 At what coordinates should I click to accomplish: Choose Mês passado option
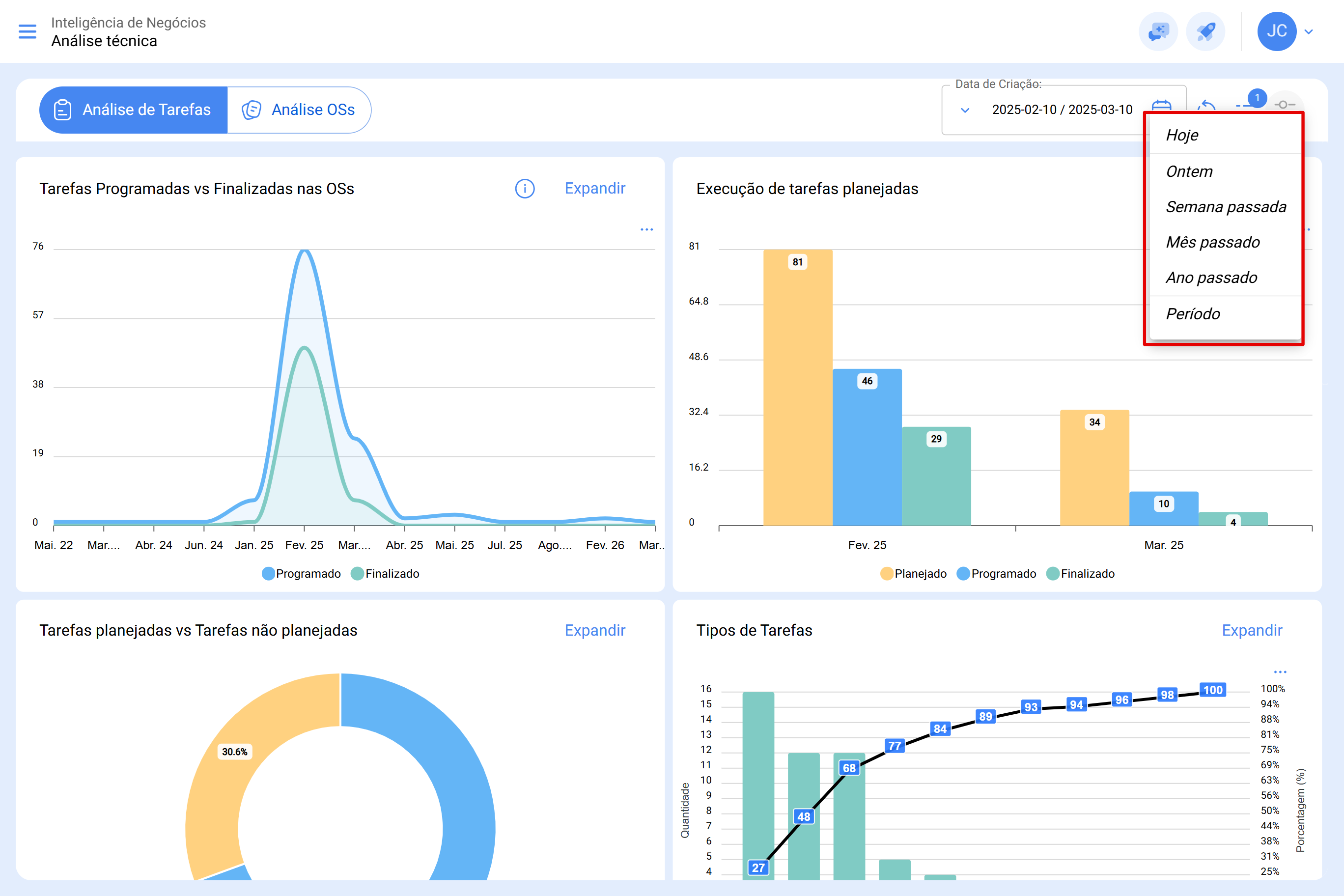(x=1224, y=242)
